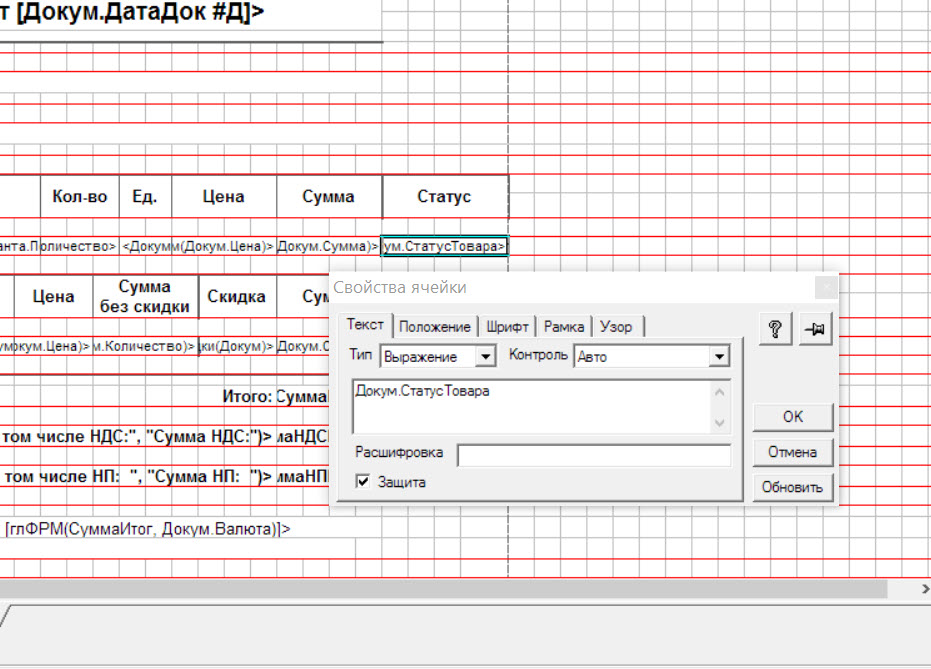Click the help question mark icon
931x669 pixels.
775,328
